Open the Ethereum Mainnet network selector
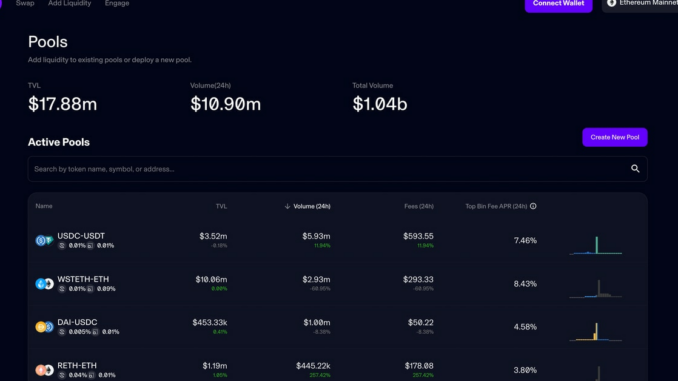 coord(640,4)
